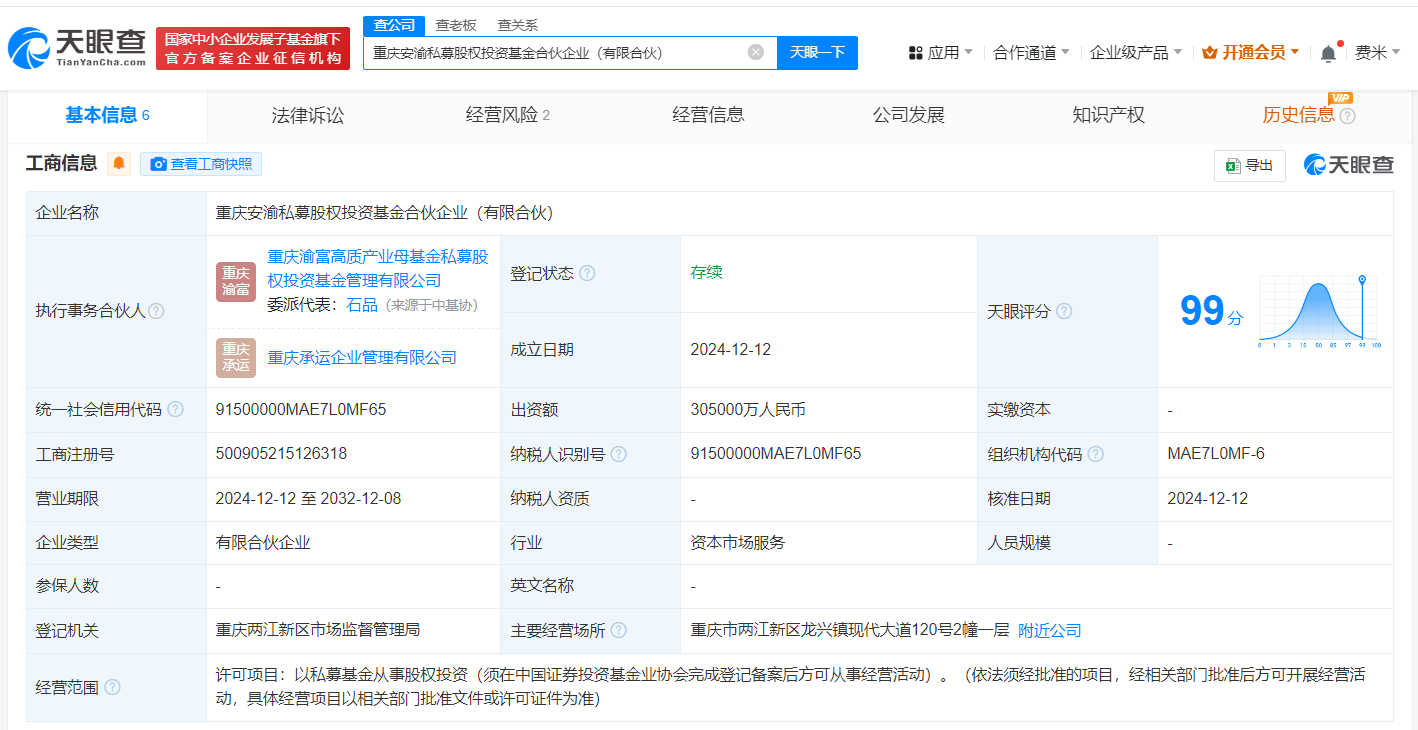
Task: Open the notification bell in header
Action: tap(1328, 53)
